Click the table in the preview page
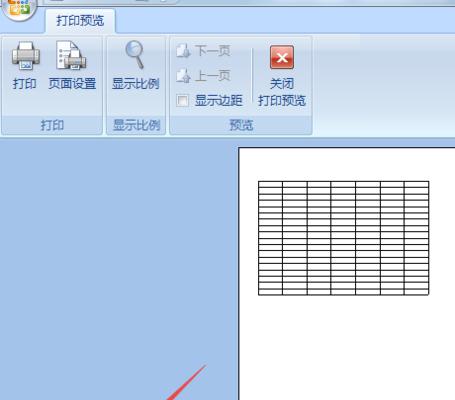 [x=343, y=238]
